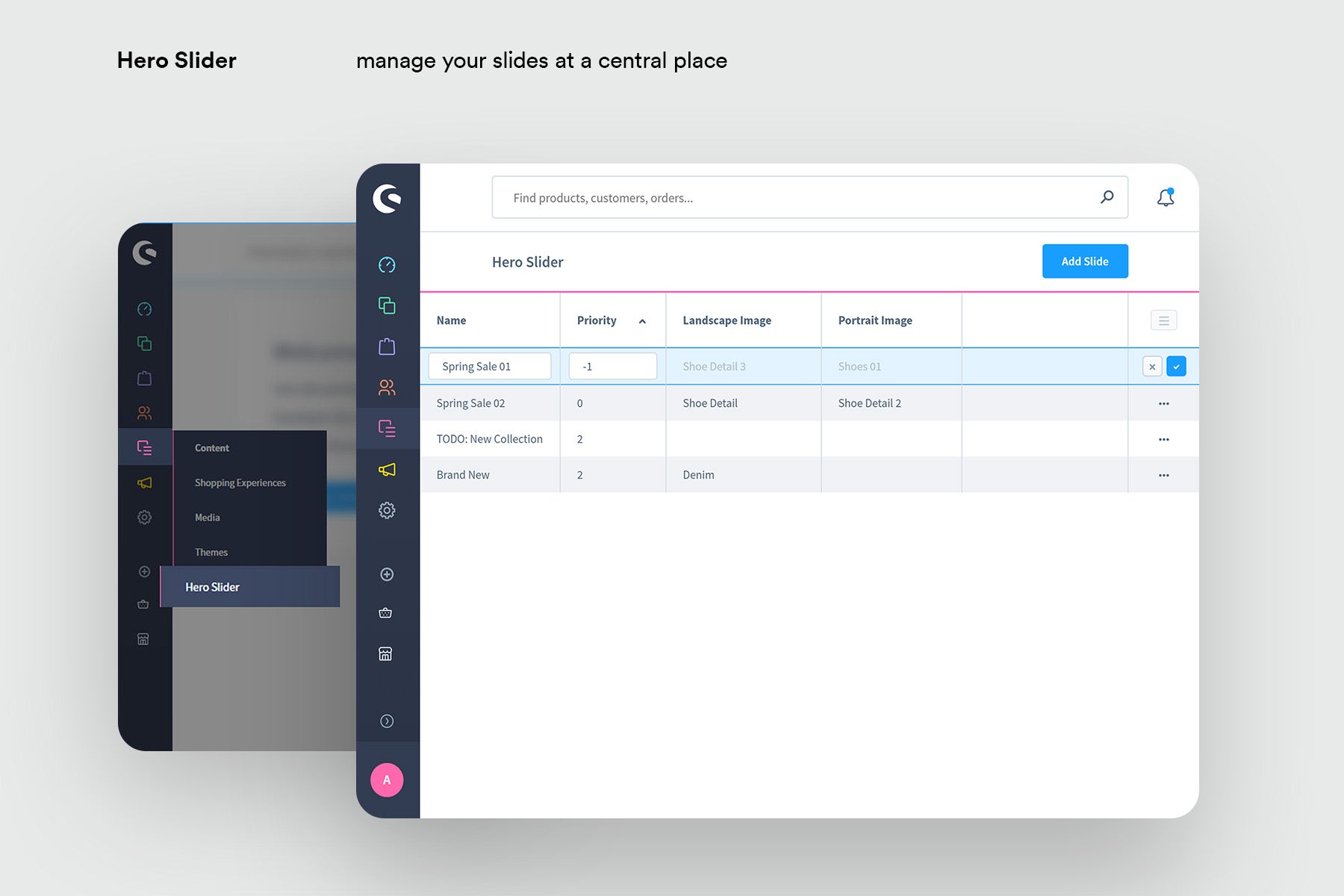Open Marketing megaphone icon in front sidebar
The image size is (1344, 896).
coord(387,470)
